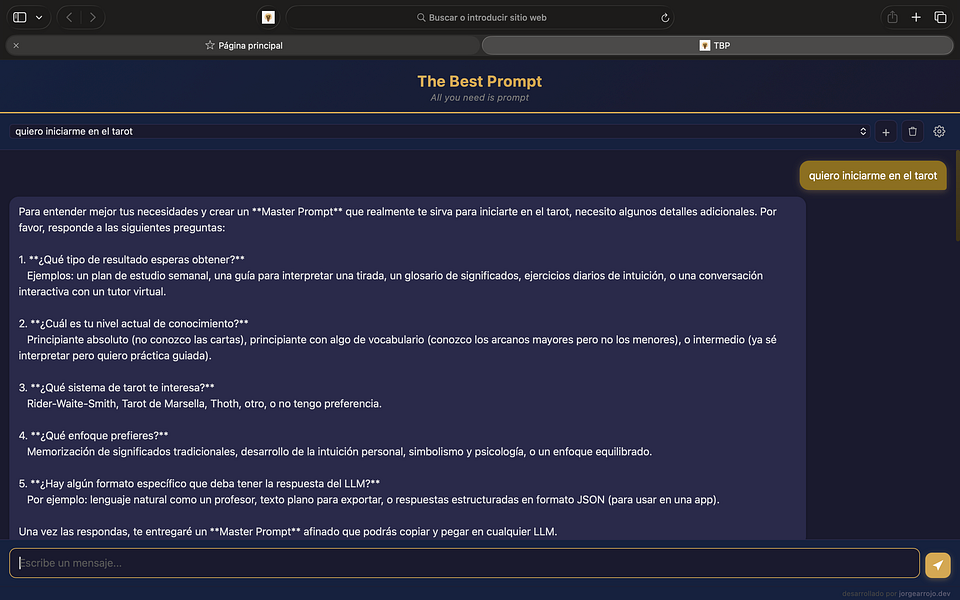This screenshot has height=600, width=960.
Task: Open chat settings gear icon
Action: point(939,132)
